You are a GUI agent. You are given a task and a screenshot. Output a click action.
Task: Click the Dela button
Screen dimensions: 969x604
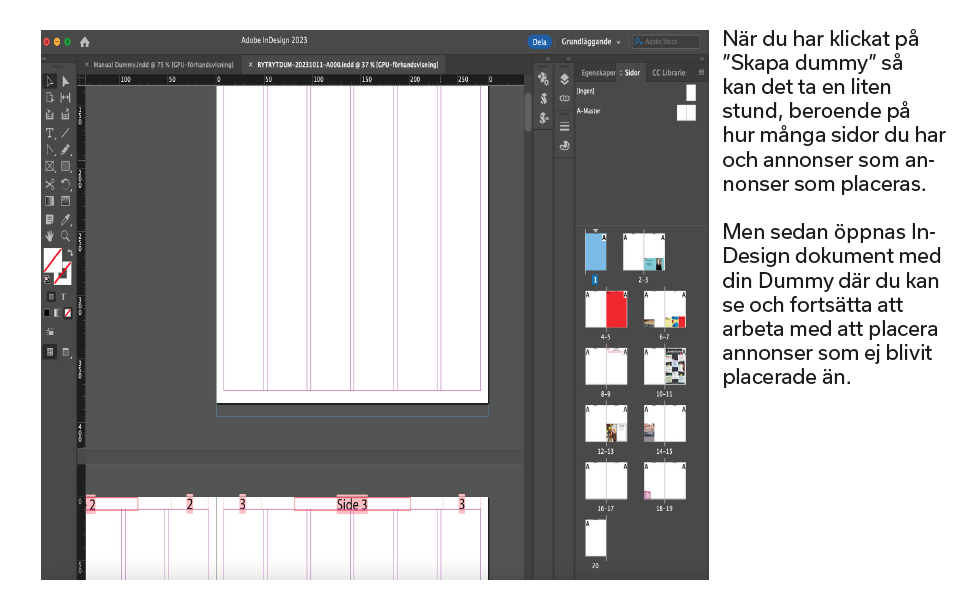click(x=540, y=42)
